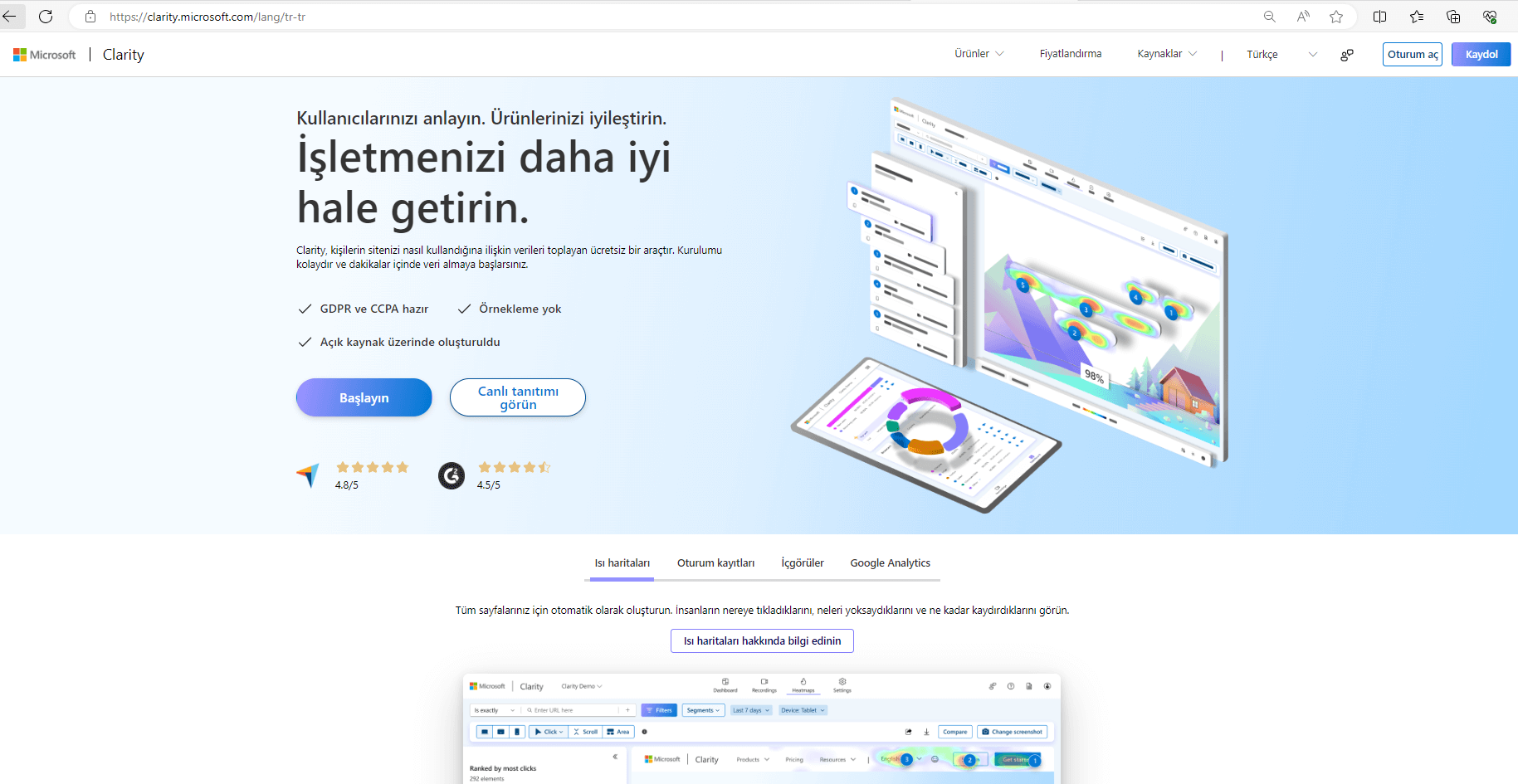View site information via the lock icon
Screen dimensions: 1518x784
click(x=90, y=17)
